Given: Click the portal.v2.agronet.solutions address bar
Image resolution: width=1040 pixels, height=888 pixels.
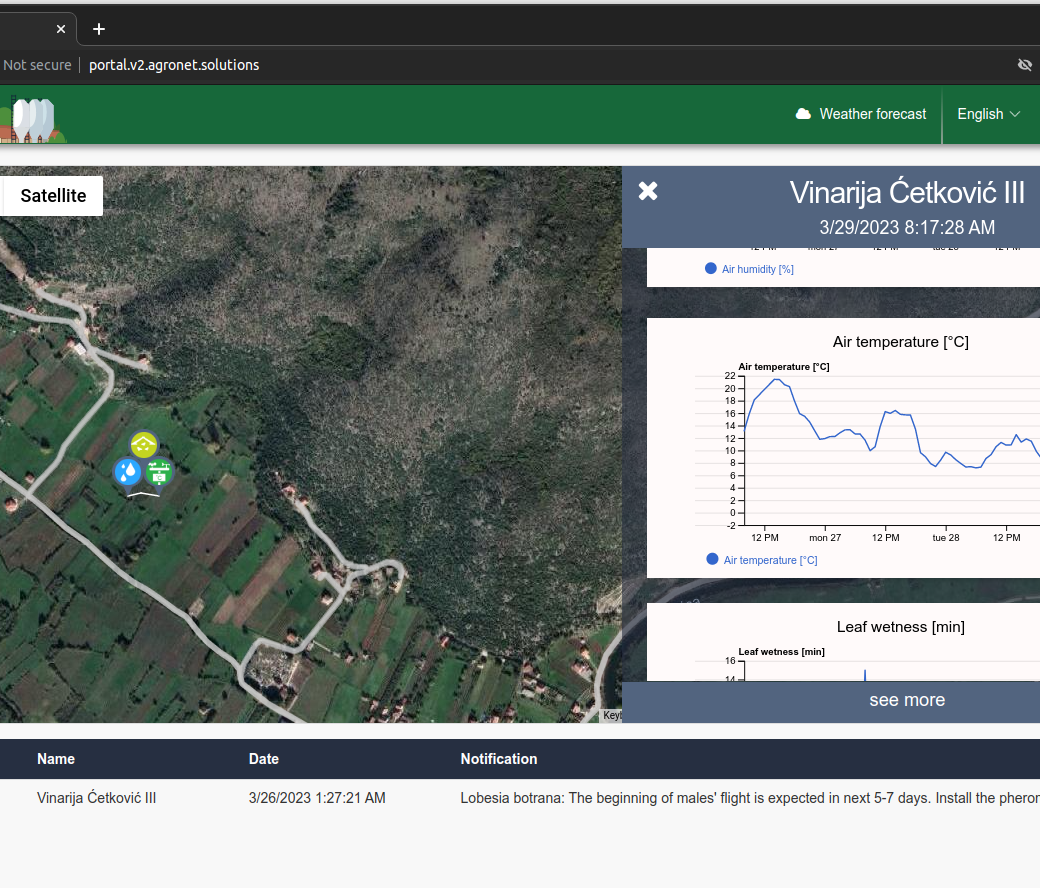Looking at the screenshot, I should (174, 65).
